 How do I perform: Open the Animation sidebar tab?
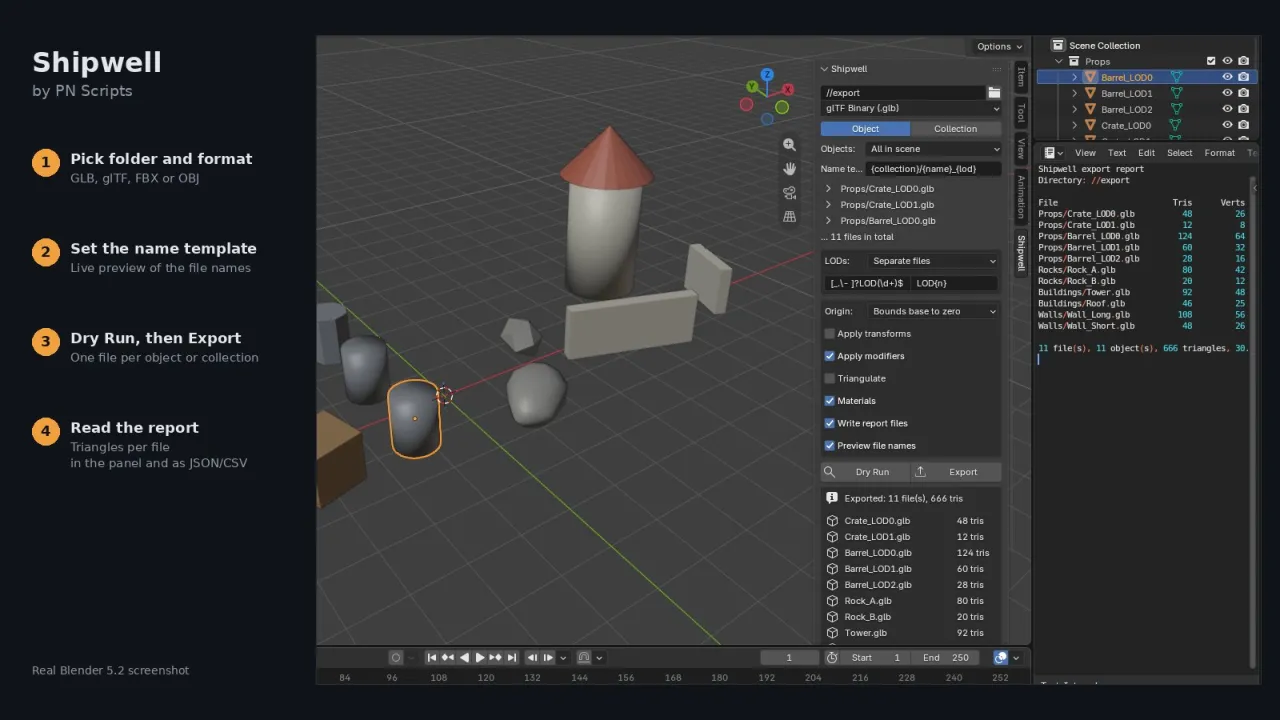pos(1021,197)
